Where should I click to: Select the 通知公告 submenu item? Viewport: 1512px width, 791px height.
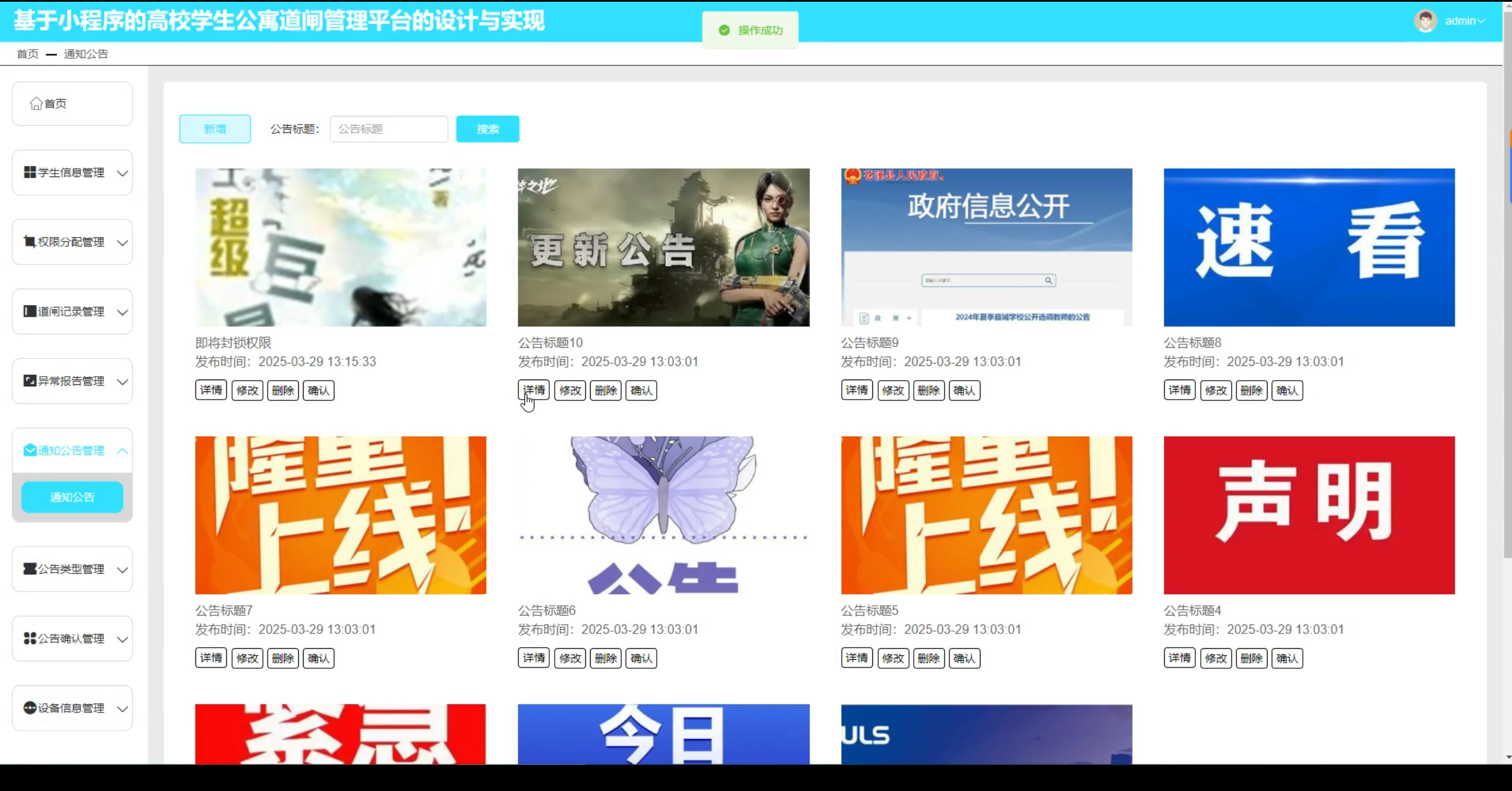pyautogui.click(x=72, y=497)
